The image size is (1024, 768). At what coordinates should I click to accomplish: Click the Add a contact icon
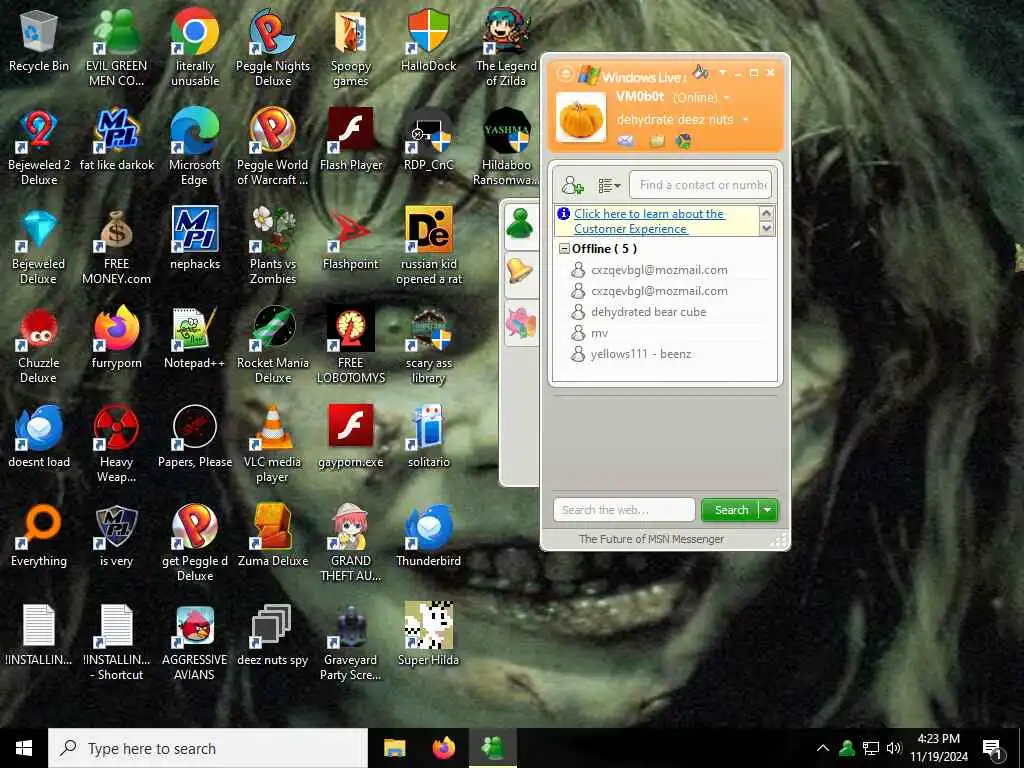tap(572, 185)
